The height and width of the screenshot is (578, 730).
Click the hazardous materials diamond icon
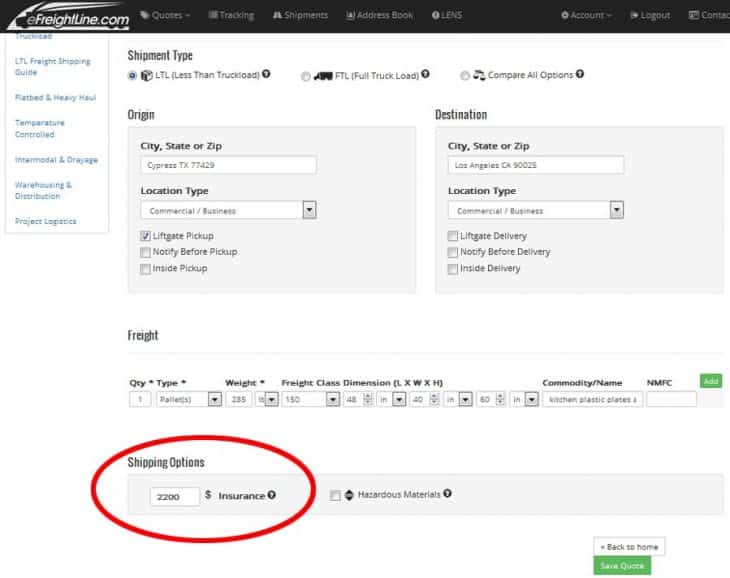(349, 495)
